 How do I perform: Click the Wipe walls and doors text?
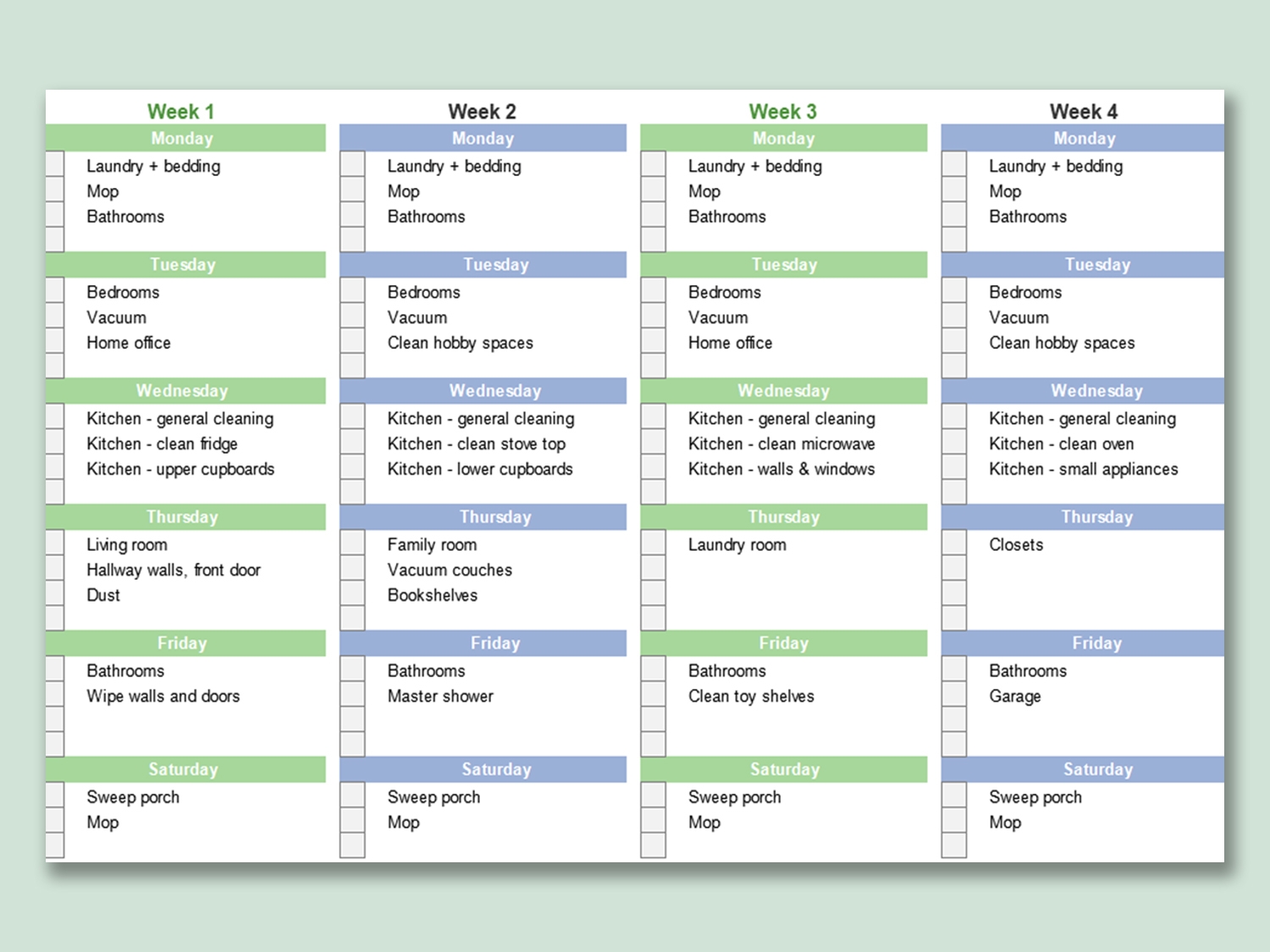(x=163, y=696)
